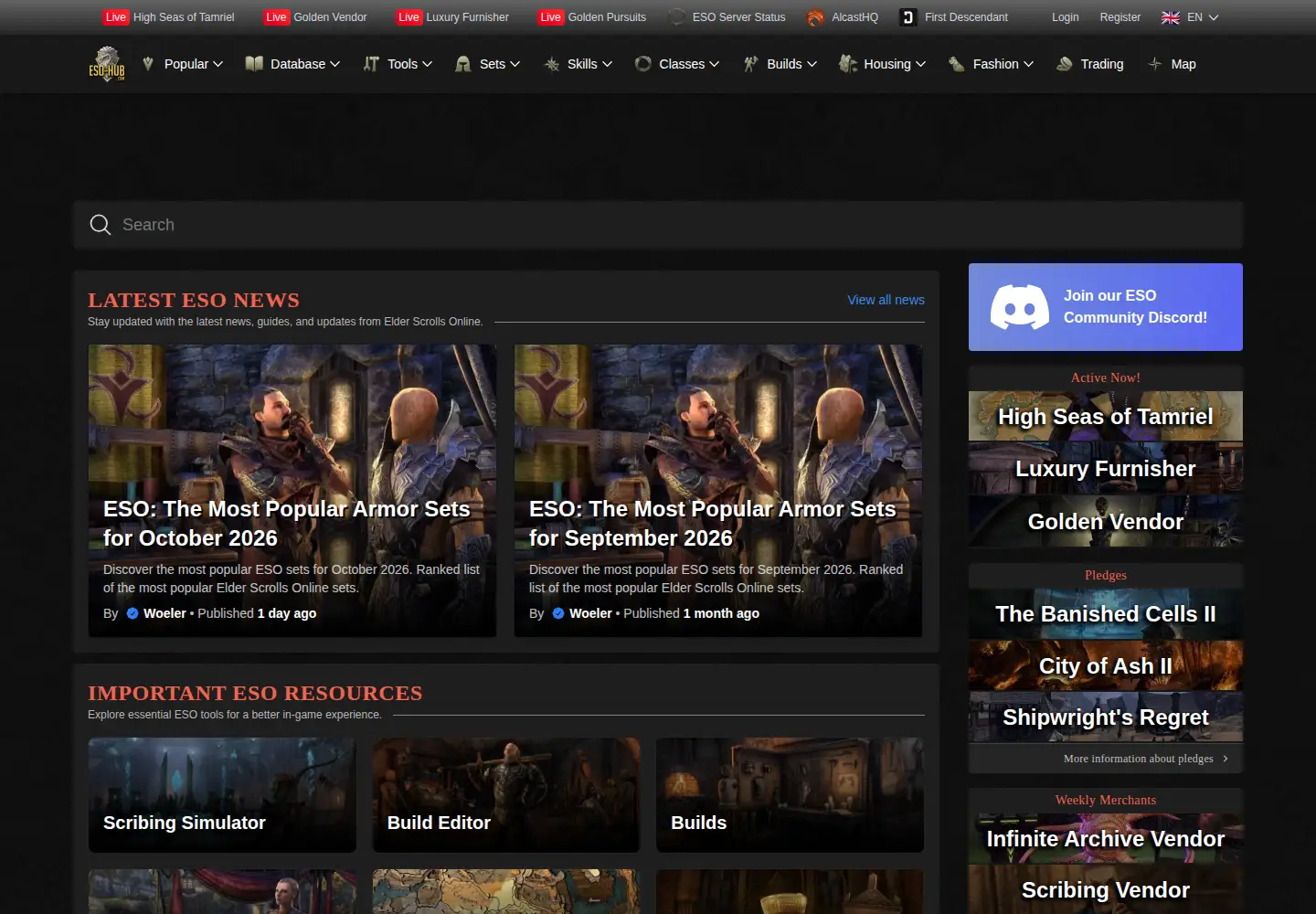Open the Live High Seas of Tamriel link
The width and height of the screenshot is (1316, 914).
[x=169, y=17]
